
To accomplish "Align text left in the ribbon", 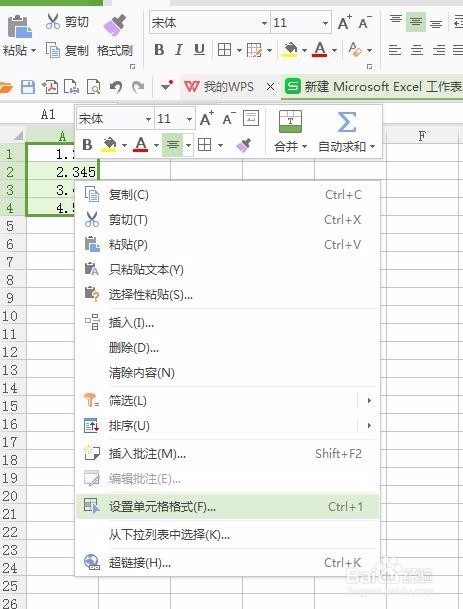I will (395, 50).
